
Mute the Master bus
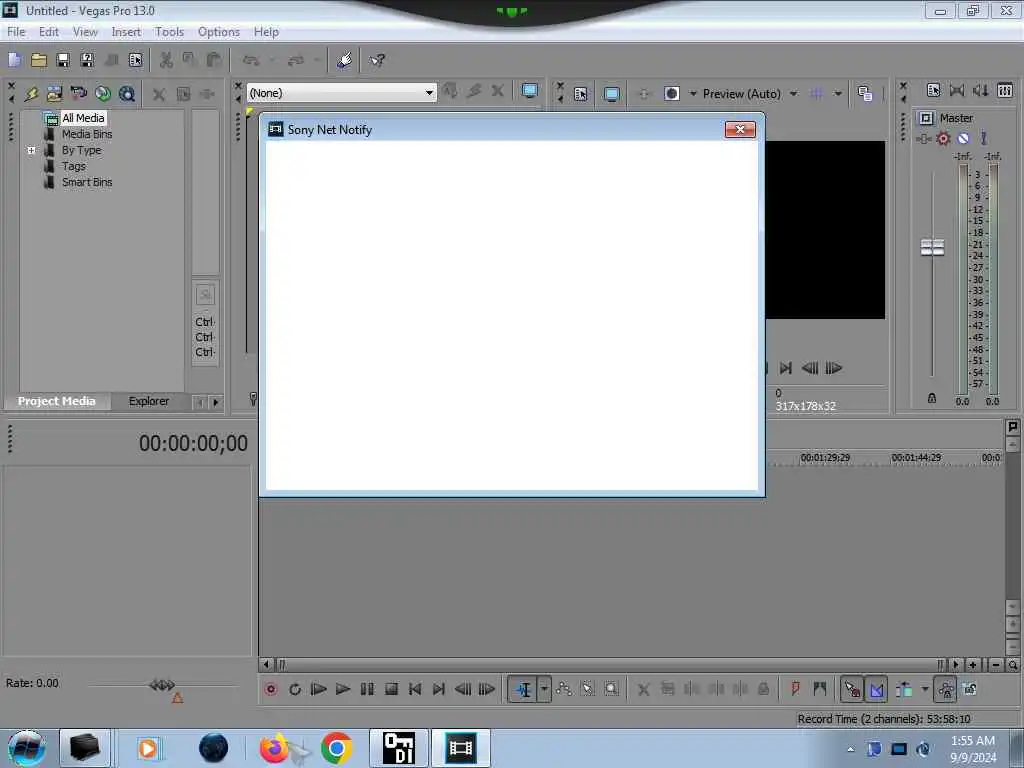[x=963, y=138]
